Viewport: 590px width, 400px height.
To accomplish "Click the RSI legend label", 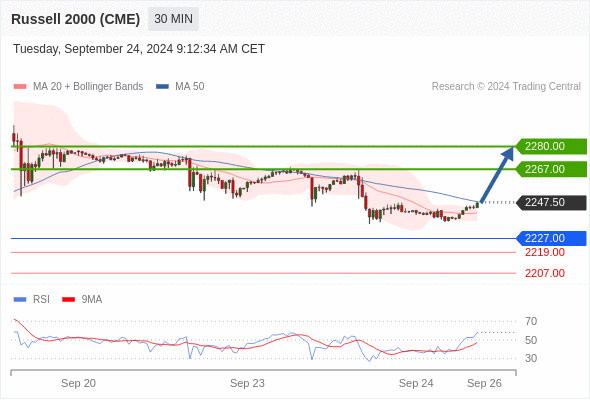I will 41,300.
